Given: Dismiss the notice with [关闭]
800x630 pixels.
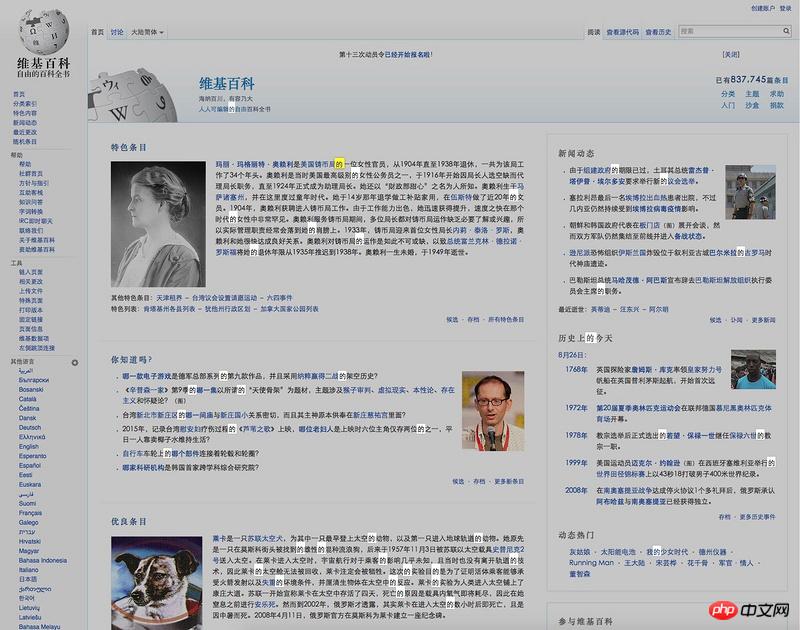Looking at the screenshot, I should click(x=731, y=54).
